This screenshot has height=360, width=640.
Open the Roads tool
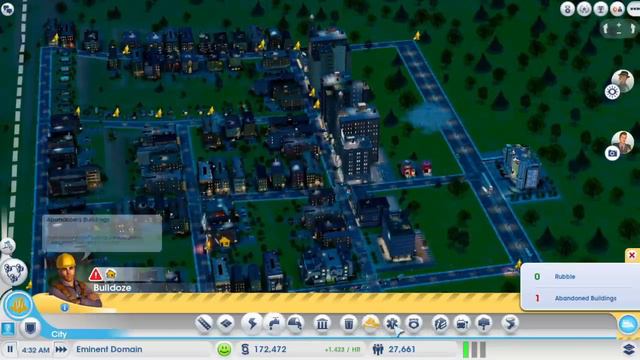pos(204,324)
